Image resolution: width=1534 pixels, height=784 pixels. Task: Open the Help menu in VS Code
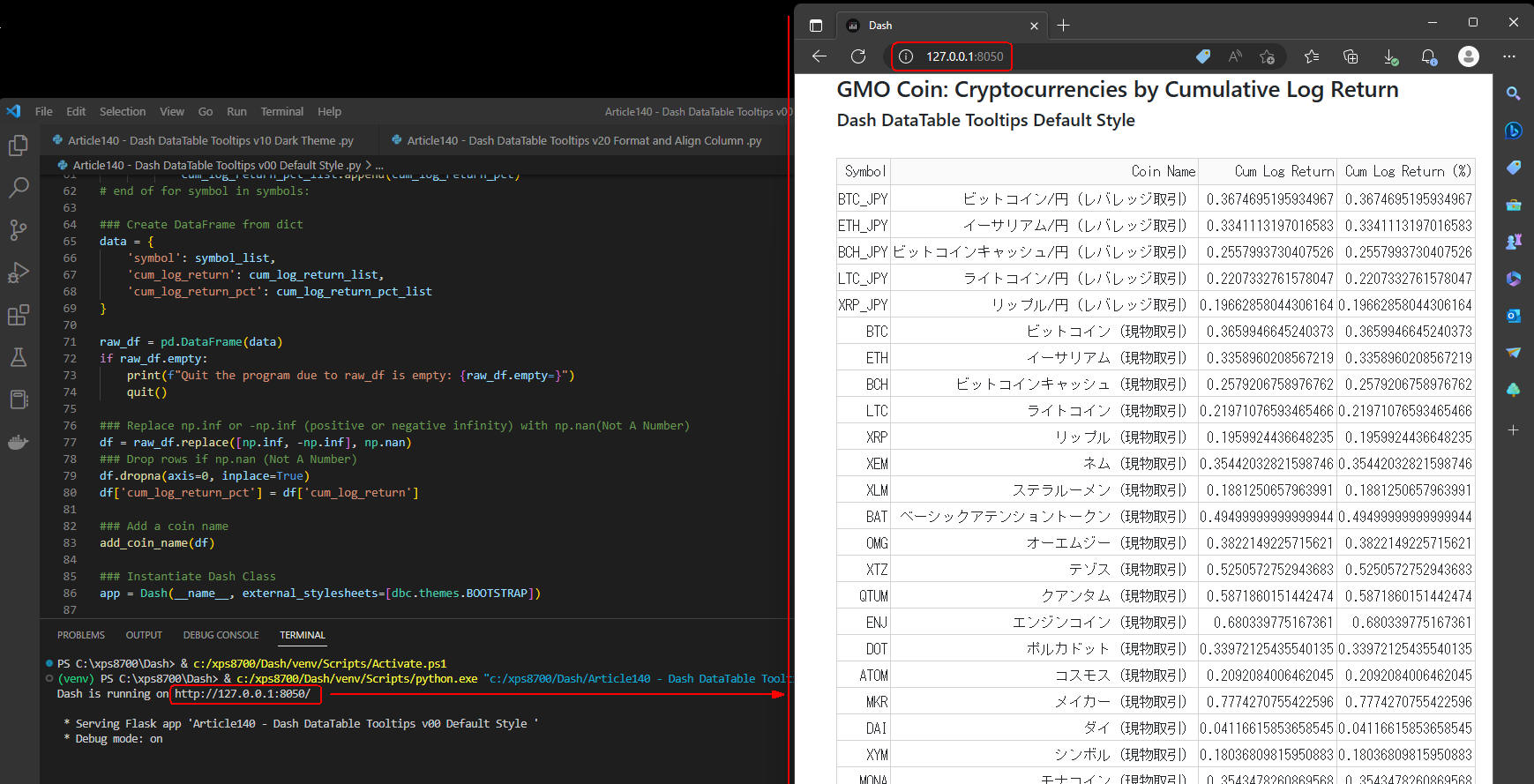330,111
